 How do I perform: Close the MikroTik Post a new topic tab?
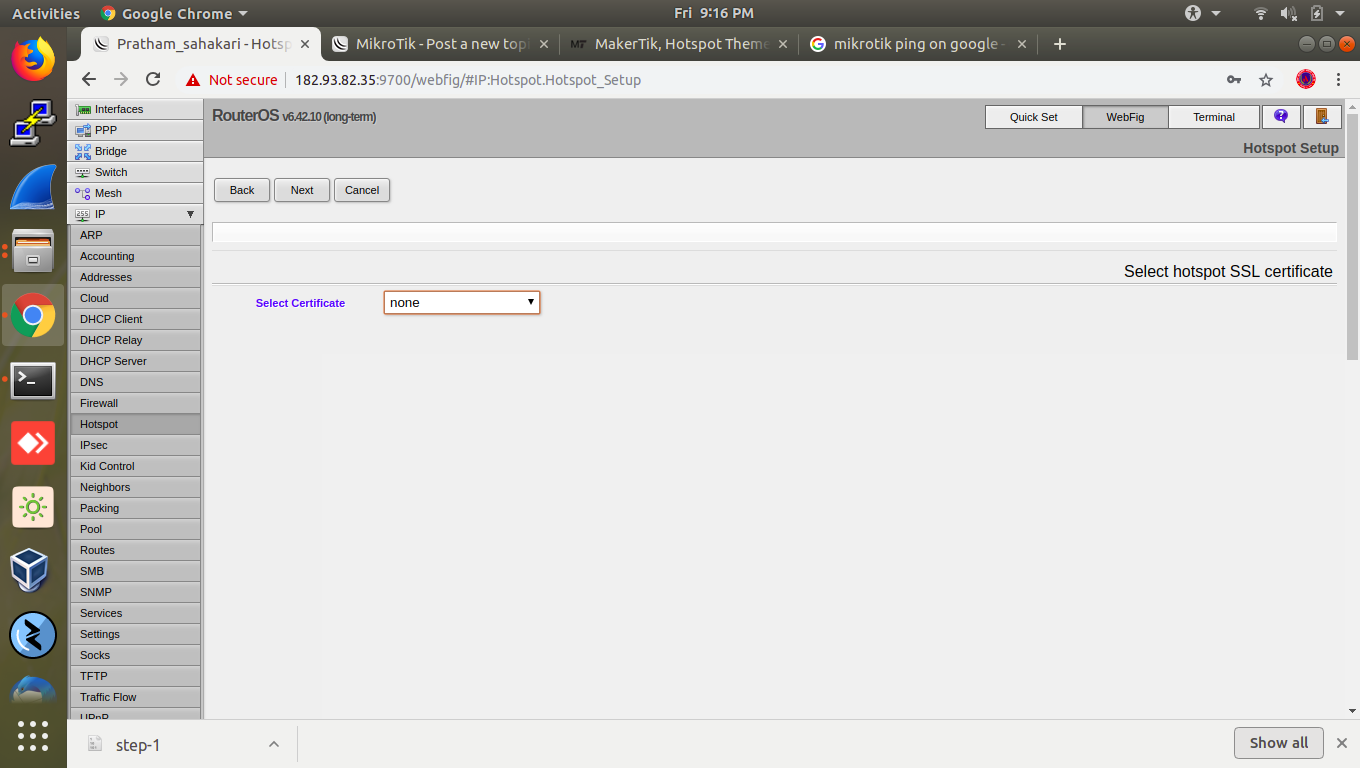click(x=544, y=44)
